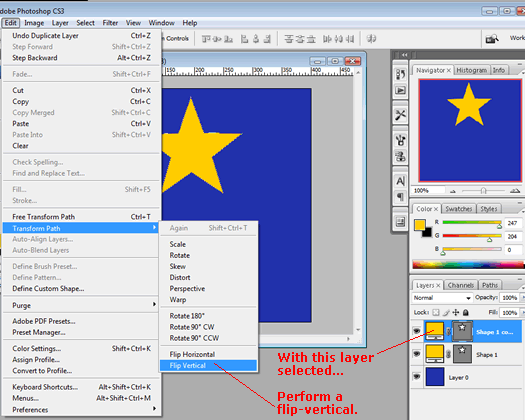The image size is (525, 420).
Task: Choose Flip Horizontal from the submenu
Action: (x=208, y=354)
